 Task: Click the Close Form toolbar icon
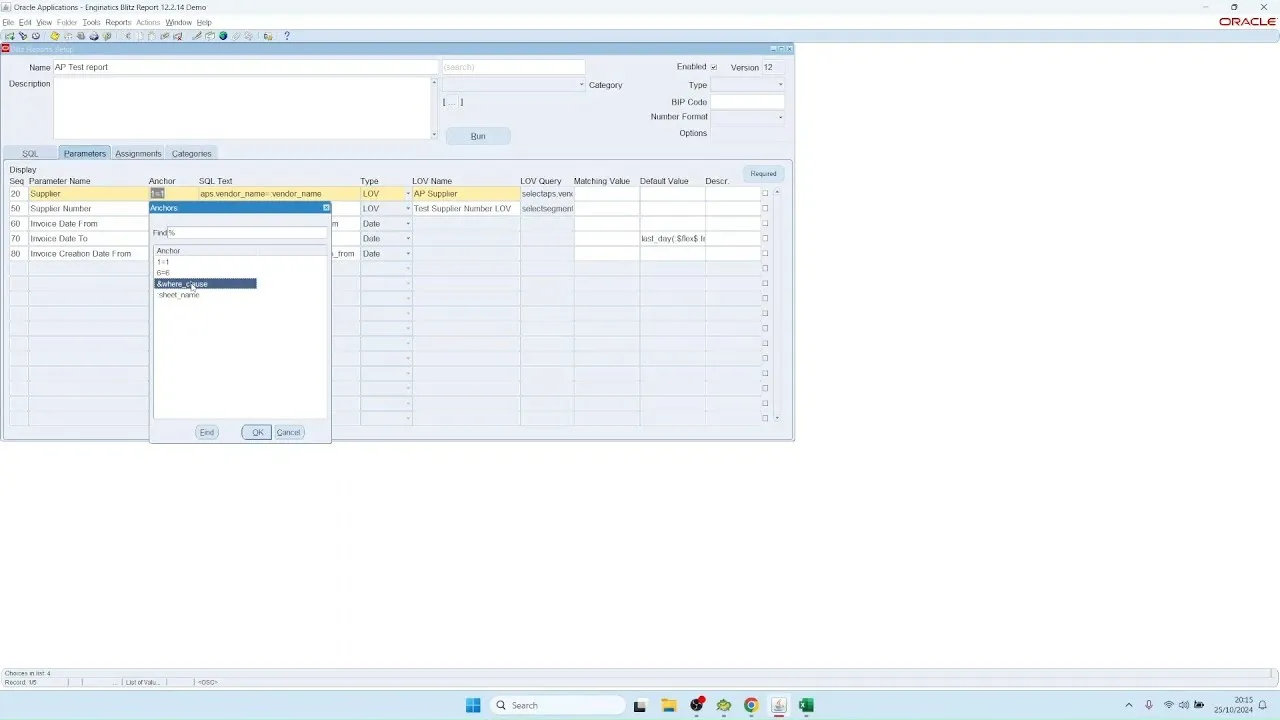[107, 36]
